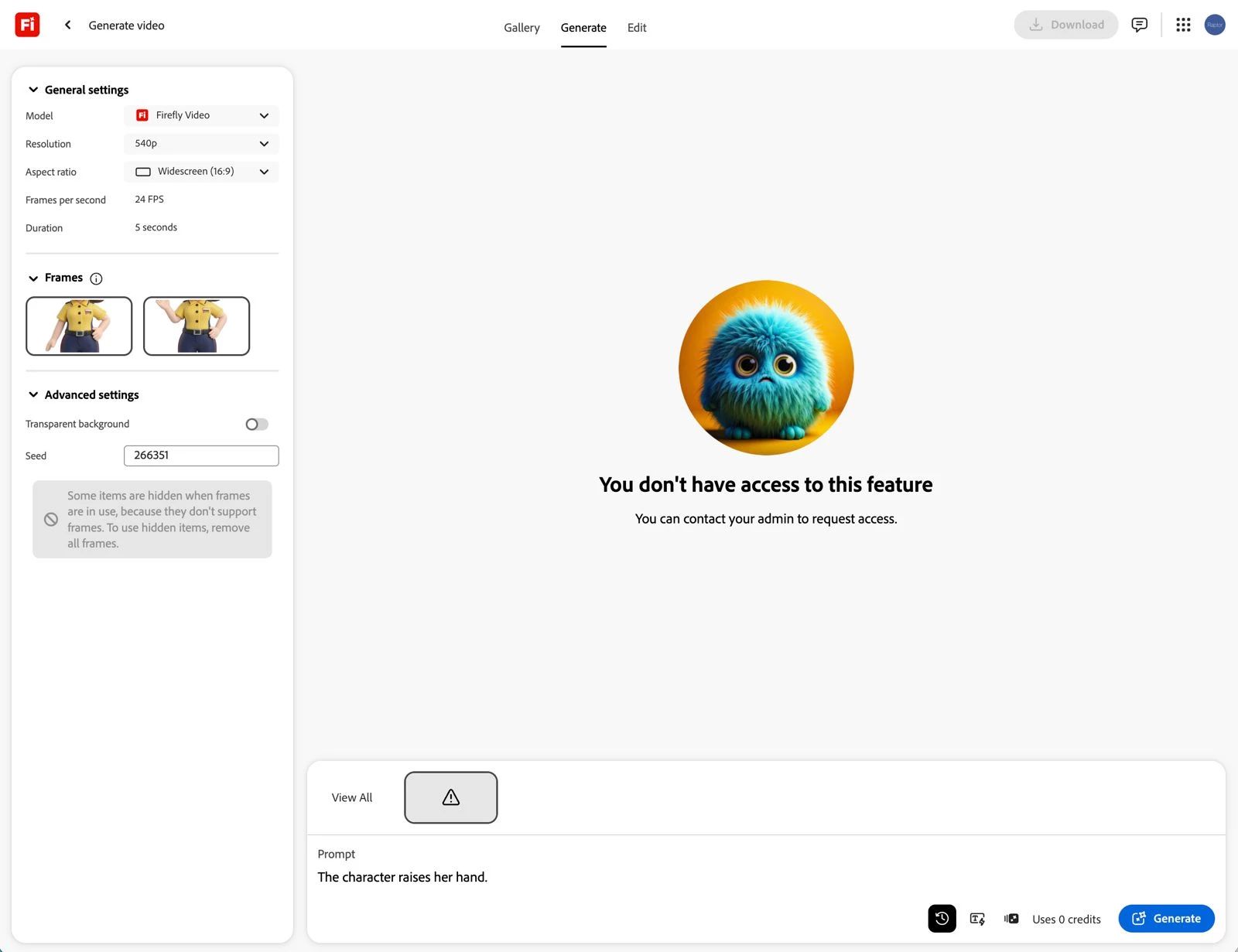Switch to the Gallery tab

pos(522,28)
